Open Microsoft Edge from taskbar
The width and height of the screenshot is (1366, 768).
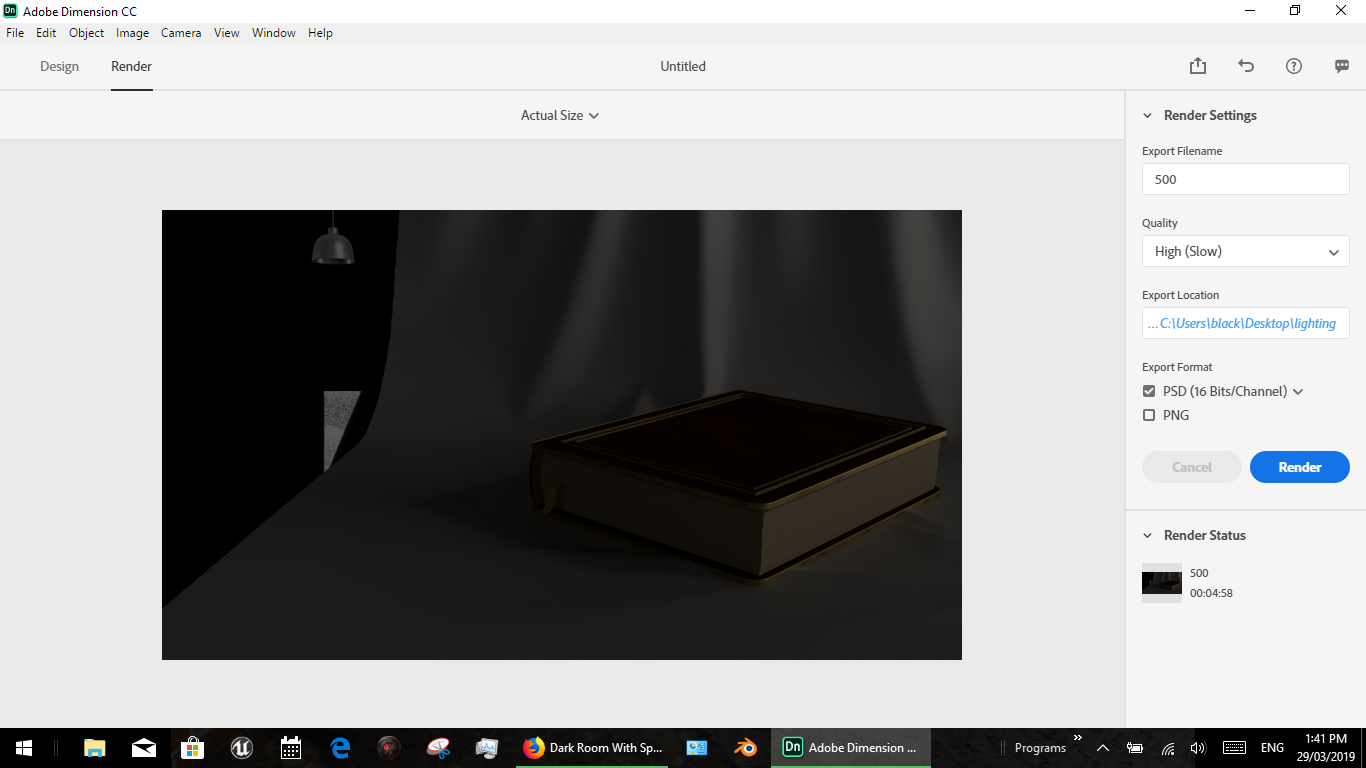coord(340,747)
